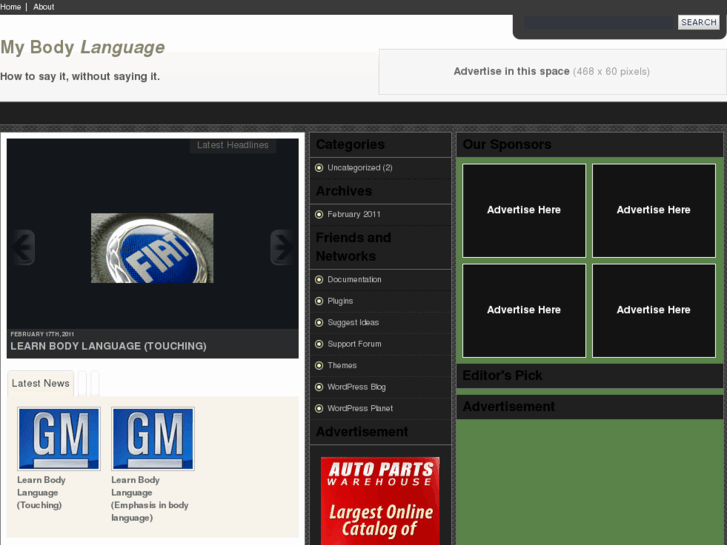Click GM thumbnail for Emphasis in body language
Image resolution: width=727 pixels, height=545 pixels.
click(x=153, y=439)
